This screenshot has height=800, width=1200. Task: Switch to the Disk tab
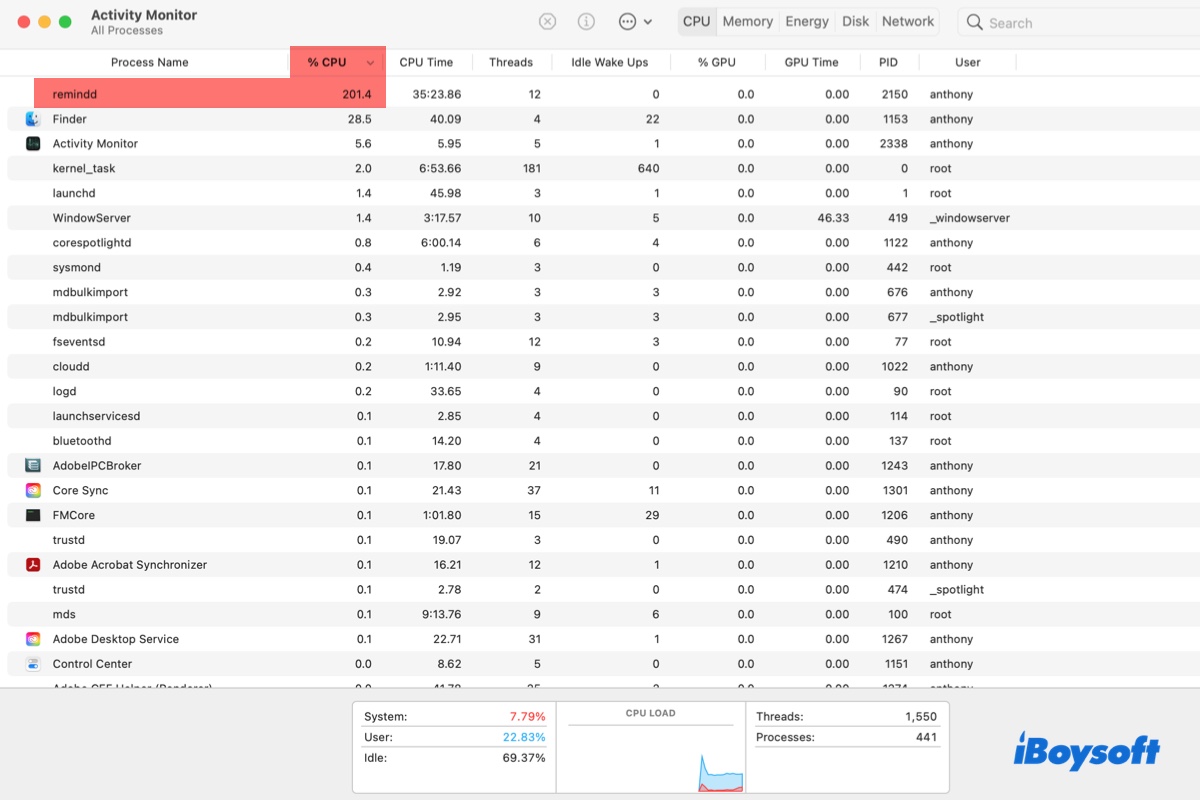(x=856, y=21)
